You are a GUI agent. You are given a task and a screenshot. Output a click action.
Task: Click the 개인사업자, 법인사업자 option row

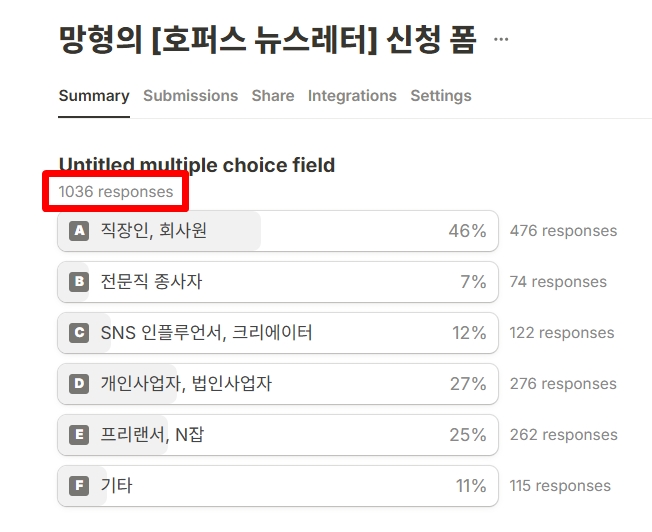[277, 384]
